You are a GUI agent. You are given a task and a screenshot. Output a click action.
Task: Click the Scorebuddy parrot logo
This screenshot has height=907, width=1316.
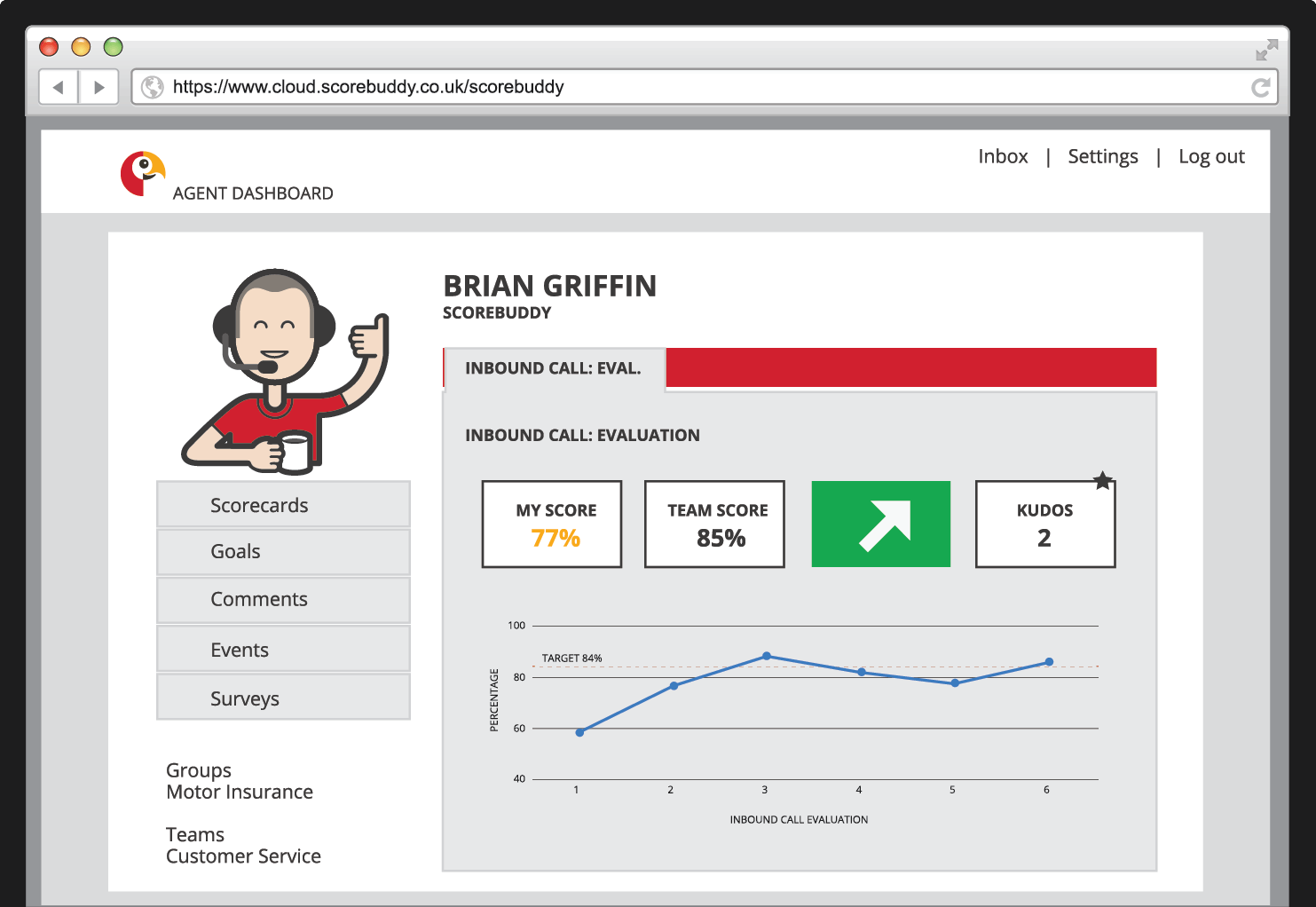pos(142,173)
